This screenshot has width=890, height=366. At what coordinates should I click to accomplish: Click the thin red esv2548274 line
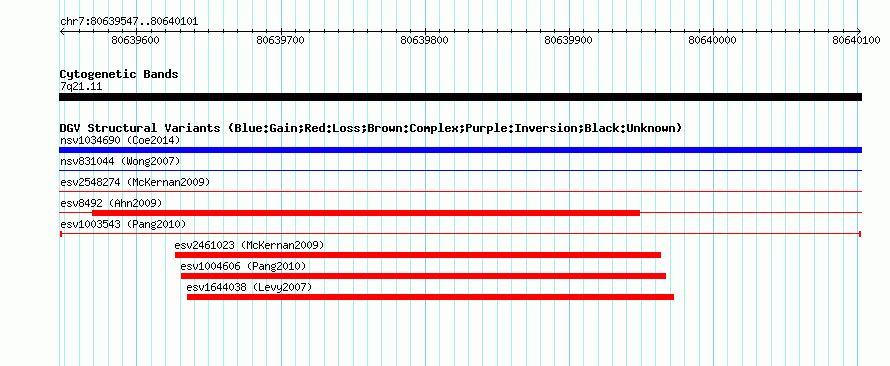pos(460,191)
